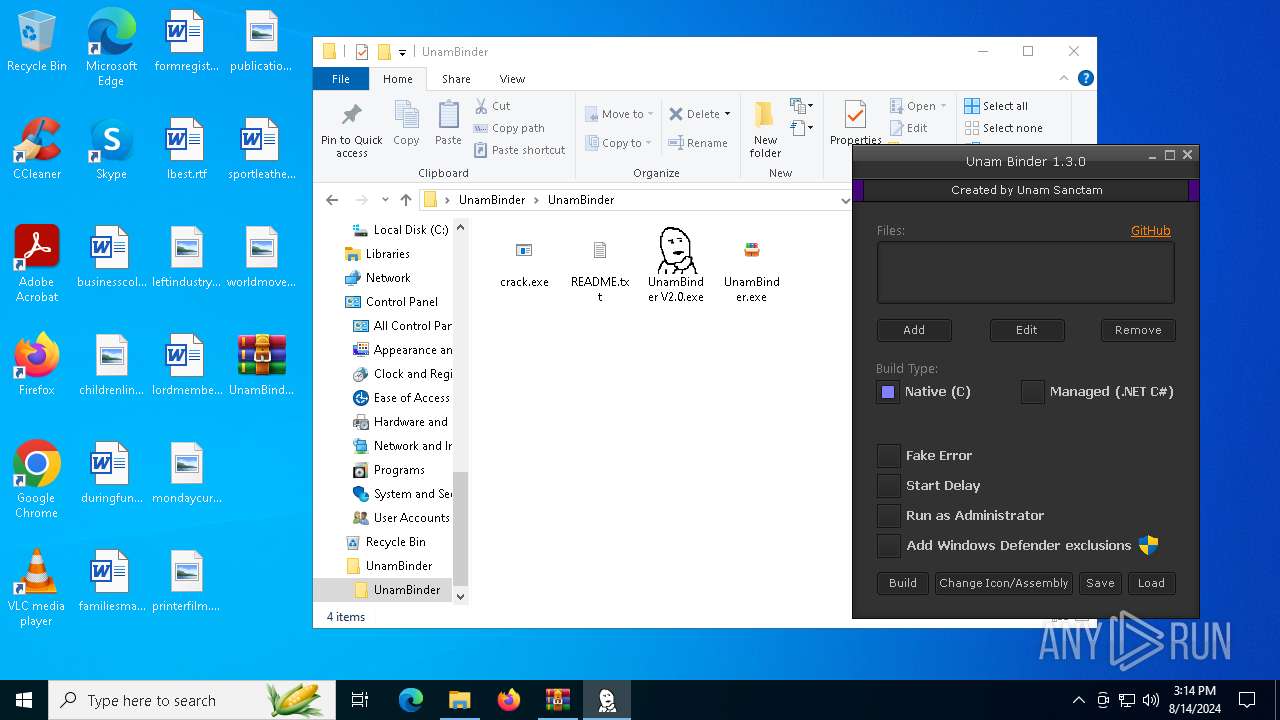1280x720 pixels.
Task: Open the Delete dropdown arrow
Action: [727, 114]
